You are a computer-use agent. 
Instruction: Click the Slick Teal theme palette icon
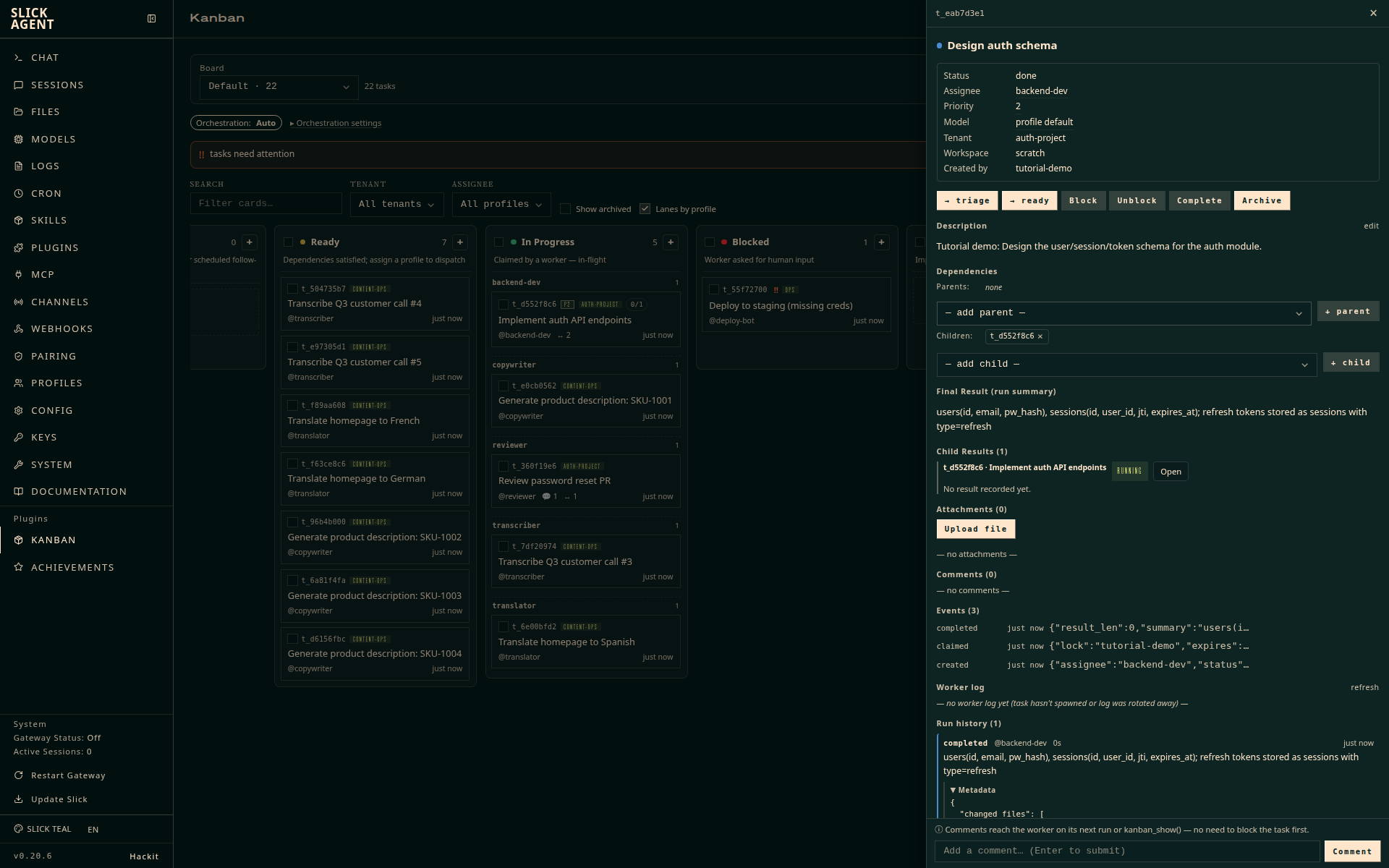click(19, 829)
